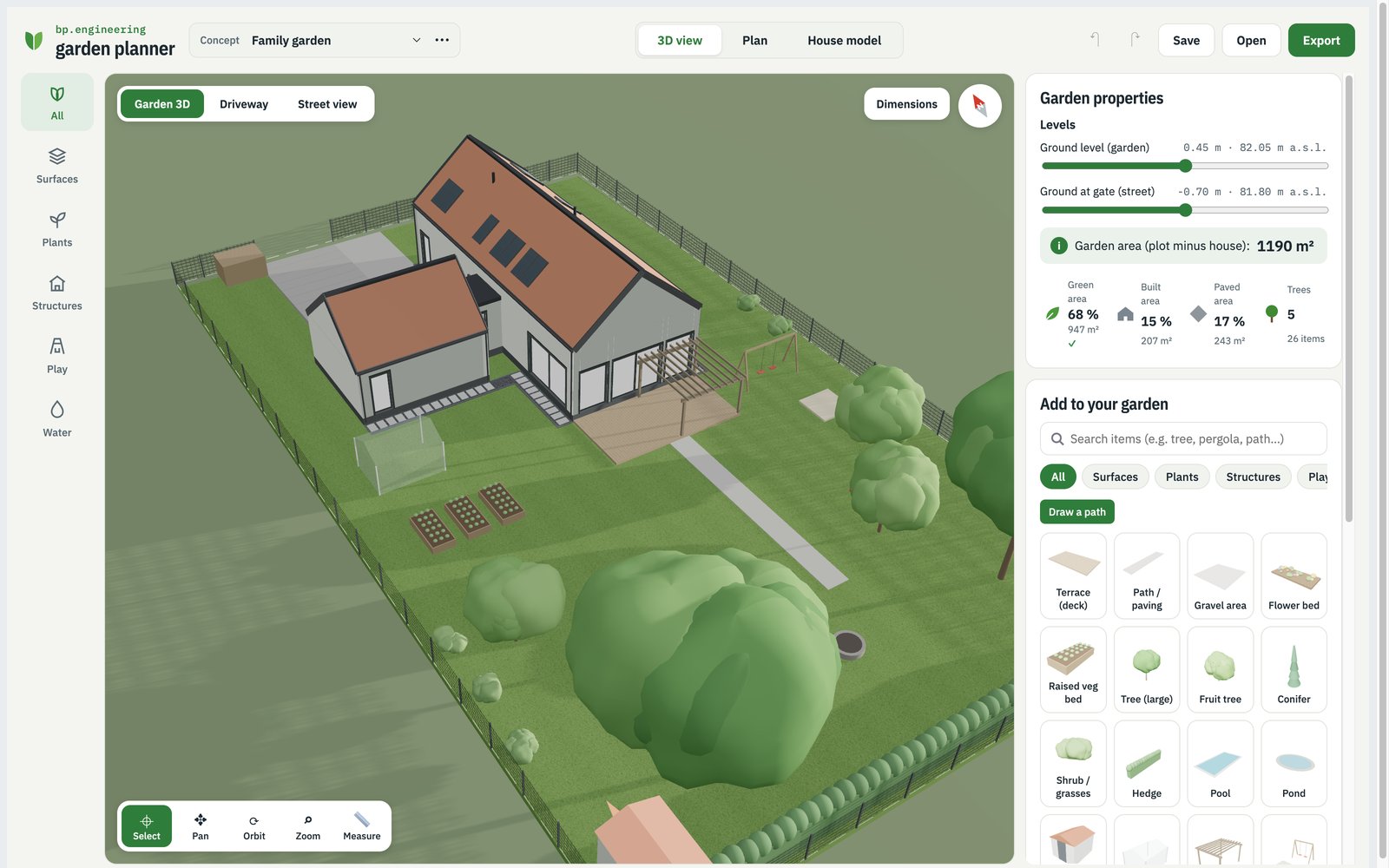Activate the Select tool
This screenshot has width=1389, height=868.
tap(147, 826)
